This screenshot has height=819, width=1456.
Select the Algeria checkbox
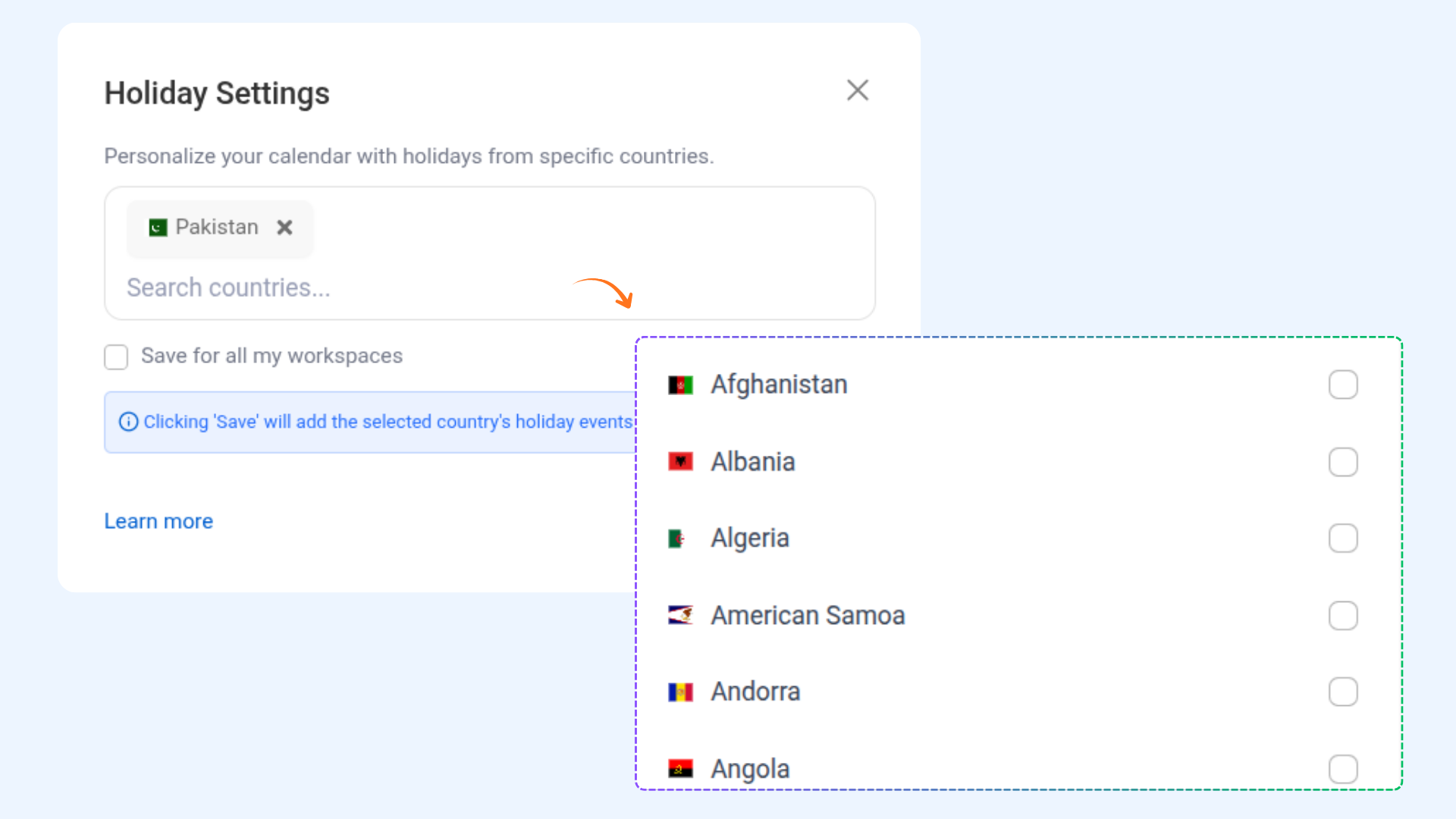[x=1342, y=538]
